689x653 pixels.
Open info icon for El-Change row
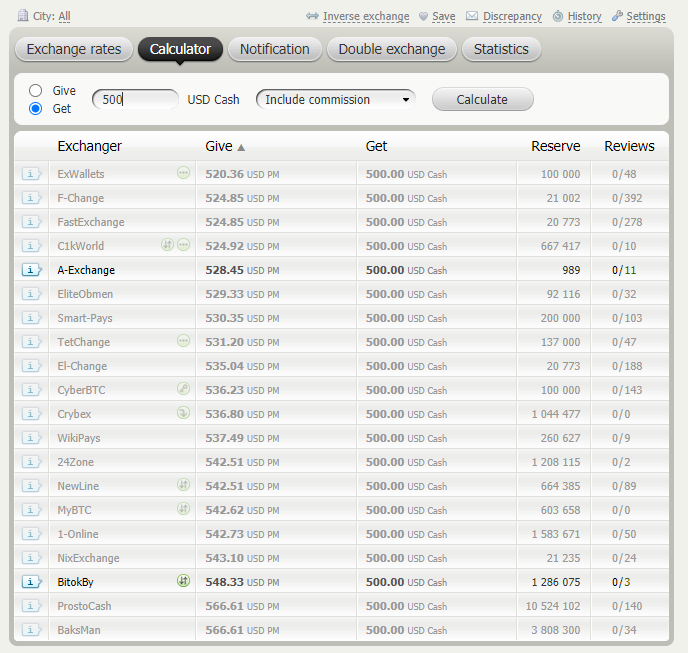[x=31, y=366]
